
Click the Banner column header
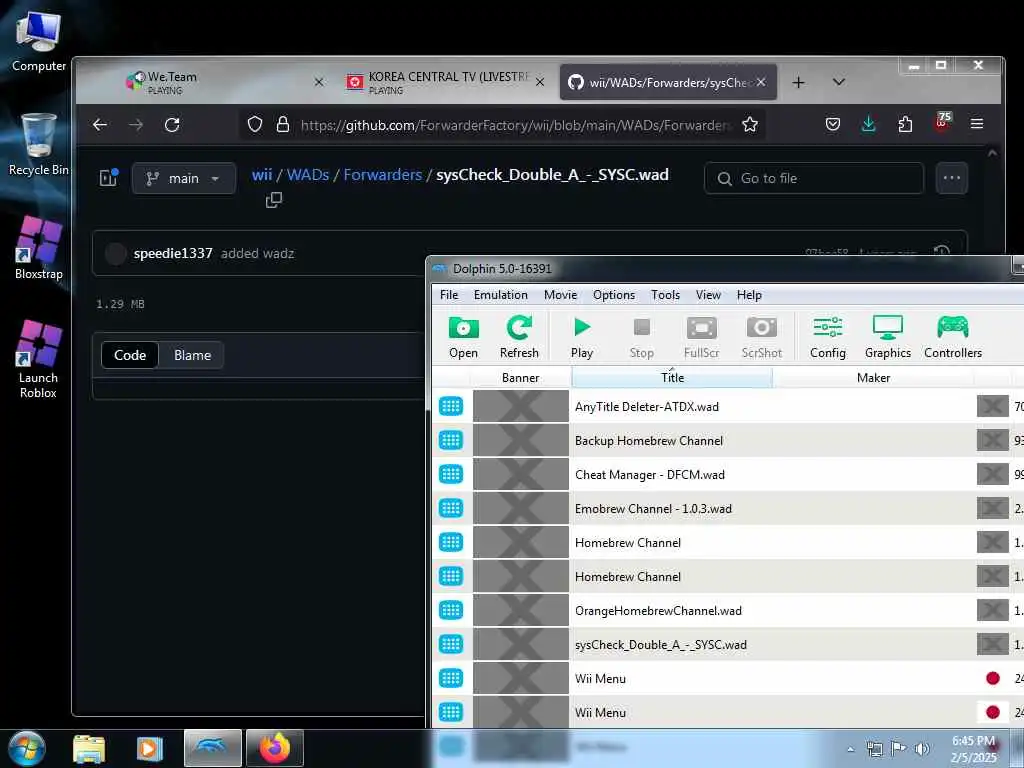[520, 377]
